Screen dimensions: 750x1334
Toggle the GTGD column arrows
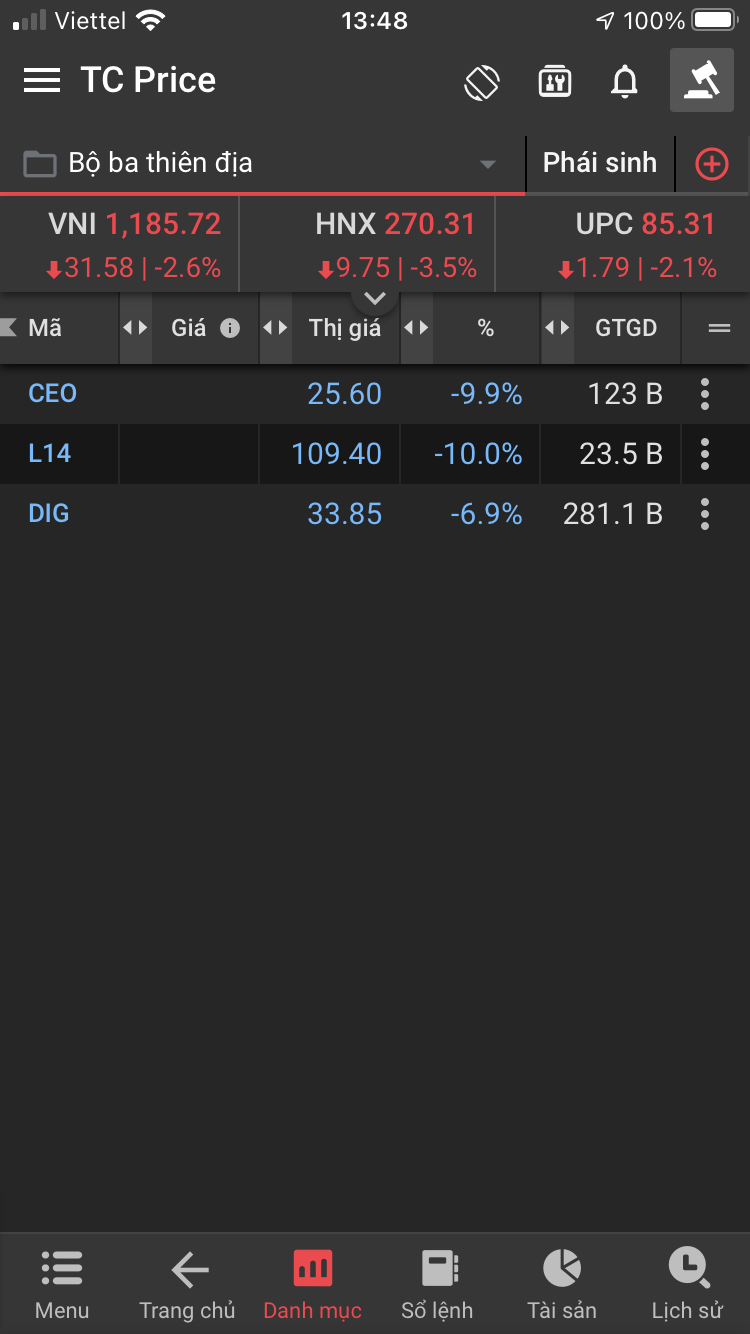[x=557, y=328]
